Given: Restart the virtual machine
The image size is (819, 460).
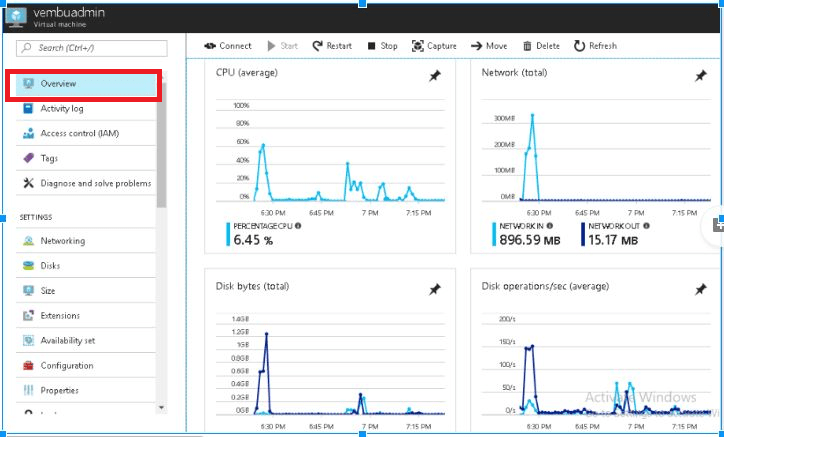Looking at the screenshot, I should (332, 46).
